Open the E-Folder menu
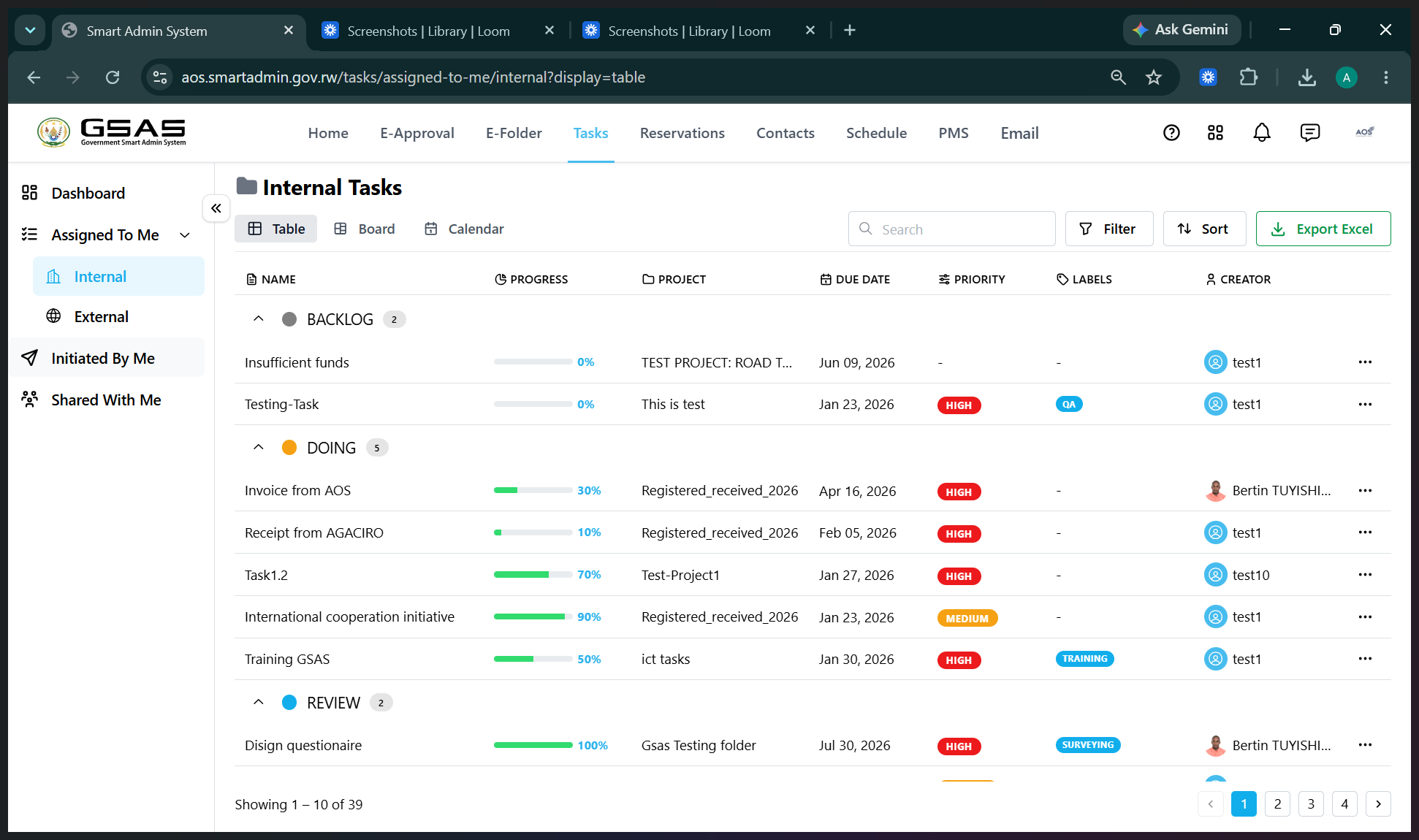 514,133
